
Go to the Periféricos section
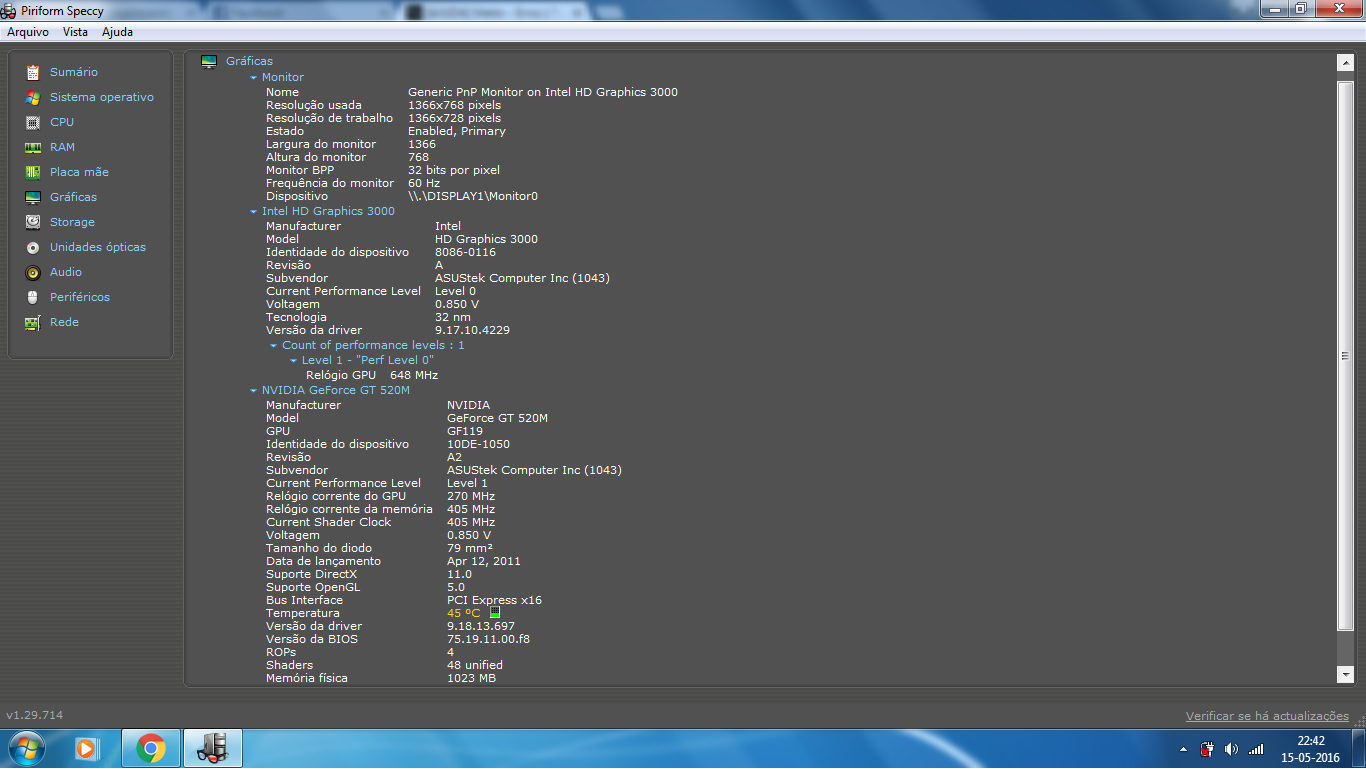[x=80, y=297]
